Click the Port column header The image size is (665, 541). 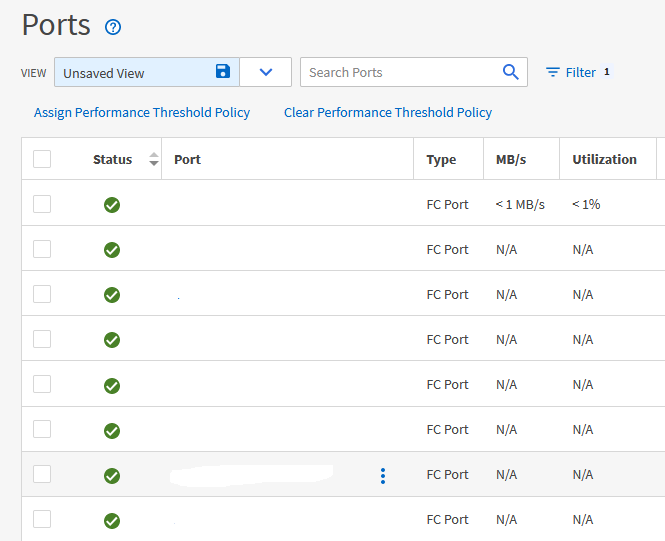187,159
